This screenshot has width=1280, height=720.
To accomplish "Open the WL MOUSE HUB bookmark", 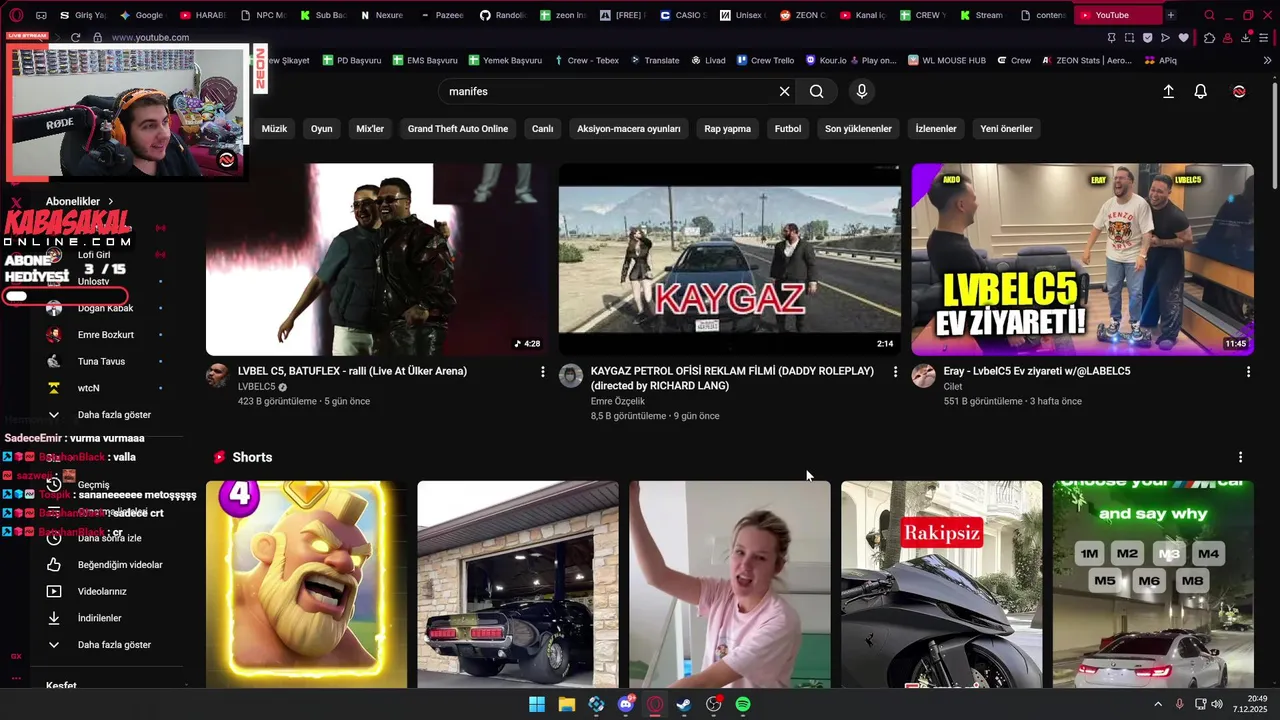I will (x=947, y=60).
